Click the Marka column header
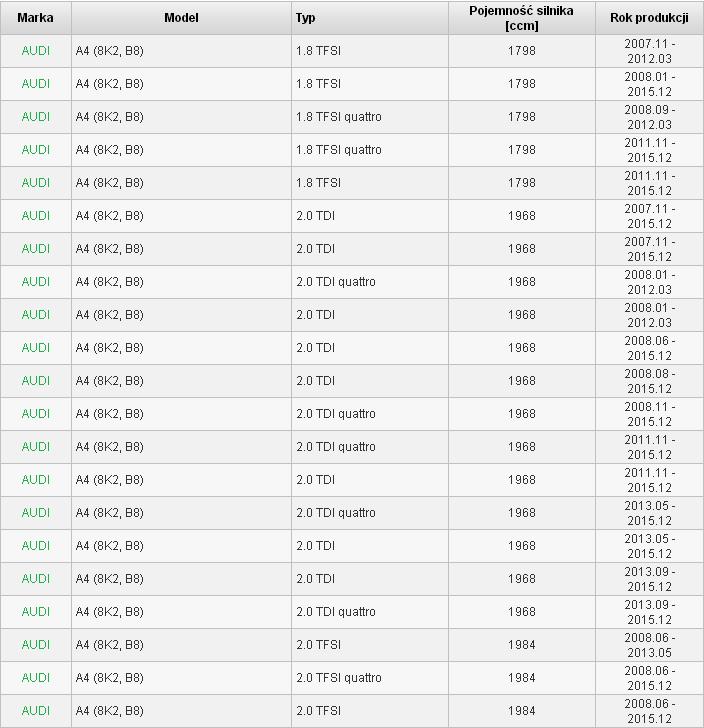The image size is (704, 728). click(35, 18)
